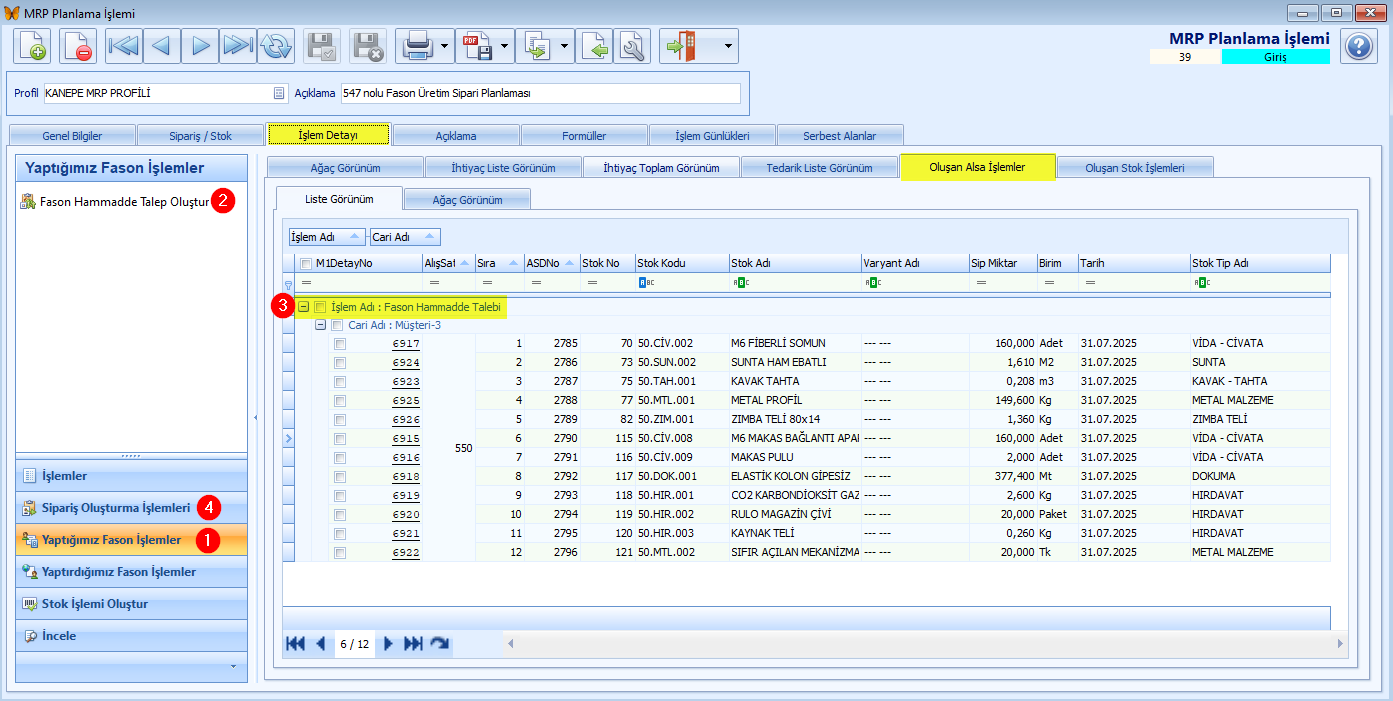Open detail link 6917
The width and height of the screenshot is (1393, 701).
pos(405,343)
